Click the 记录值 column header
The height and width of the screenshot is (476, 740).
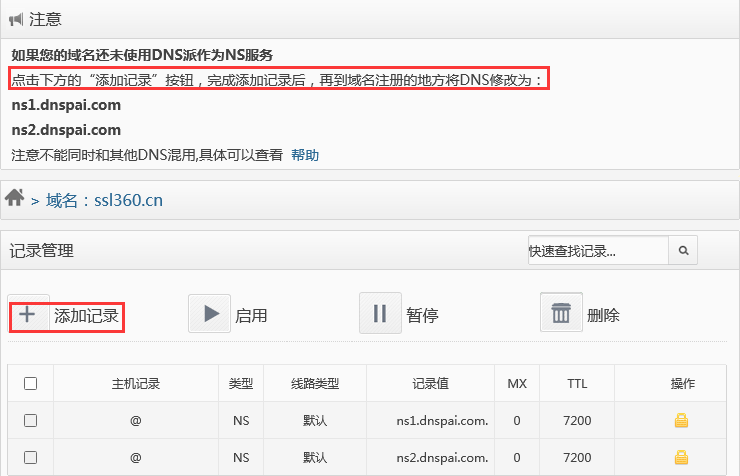tap(430, 384)
